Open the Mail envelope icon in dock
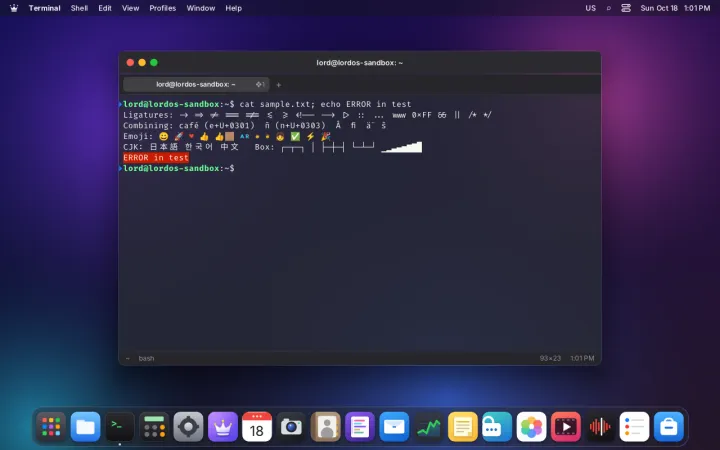This screenshot has width=720, height=450. [394, 427]
